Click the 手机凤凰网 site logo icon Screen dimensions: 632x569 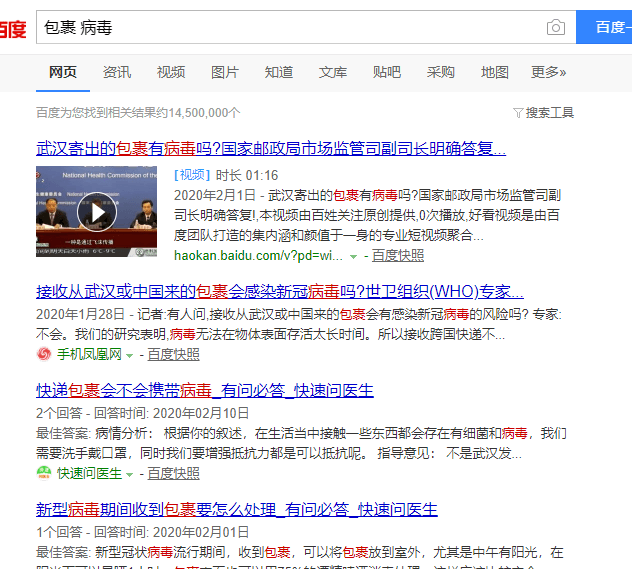click(x=44, y=354)
